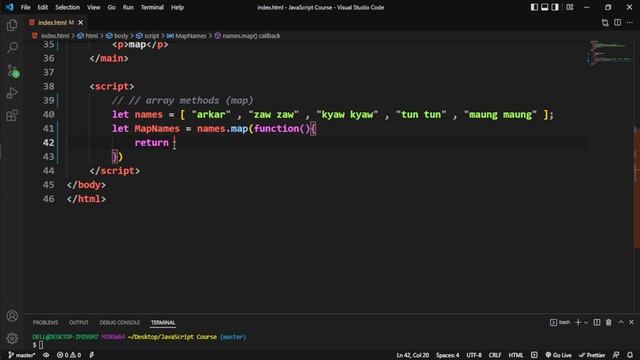
Task: Open the Run menu
Action: coord(128,7)
